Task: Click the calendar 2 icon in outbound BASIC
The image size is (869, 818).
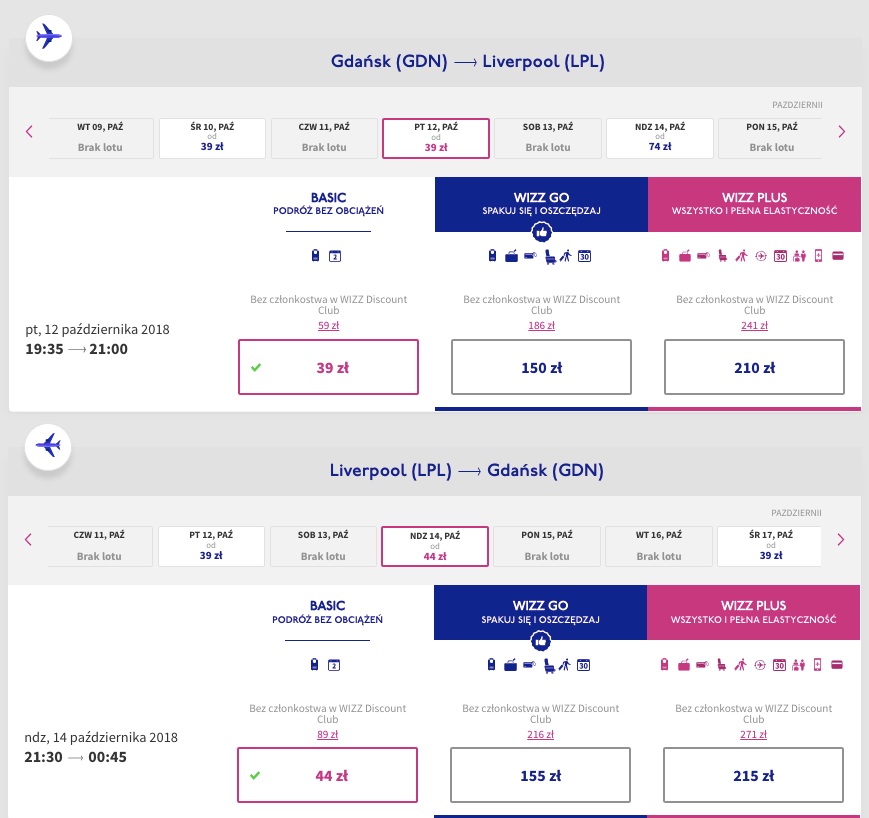Action: point(335,256)
